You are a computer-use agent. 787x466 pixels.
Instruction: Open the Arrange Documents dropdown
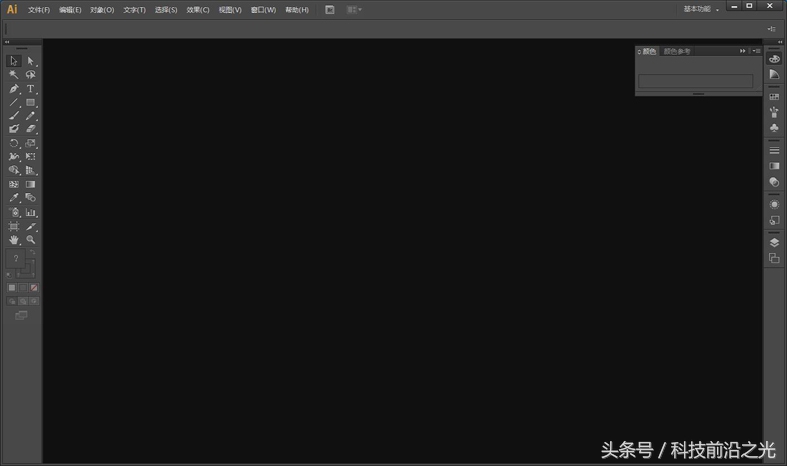[354, 10]
